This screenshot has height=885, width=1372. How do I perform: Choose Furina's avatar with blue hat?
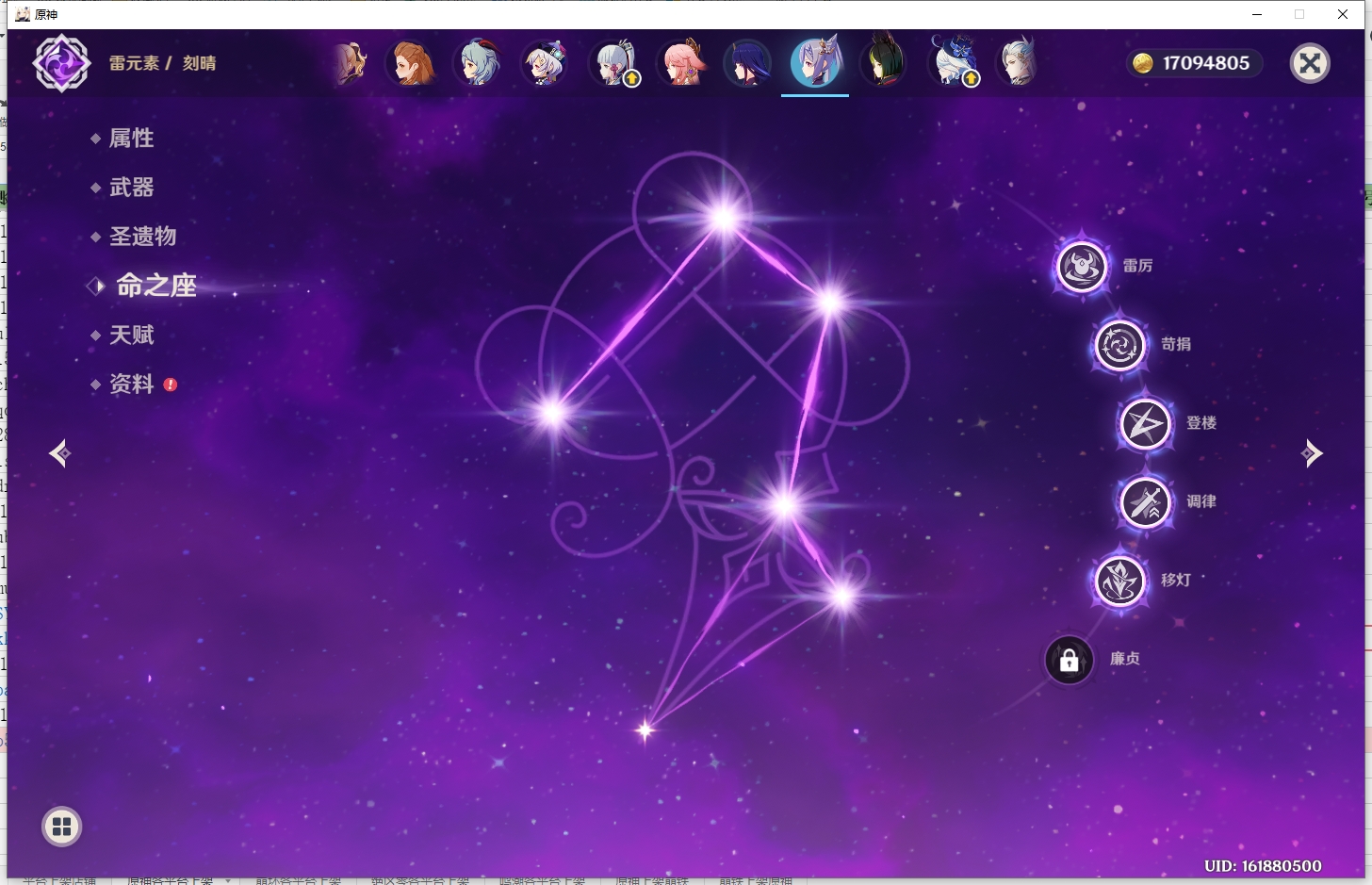[x=953, y=63]
